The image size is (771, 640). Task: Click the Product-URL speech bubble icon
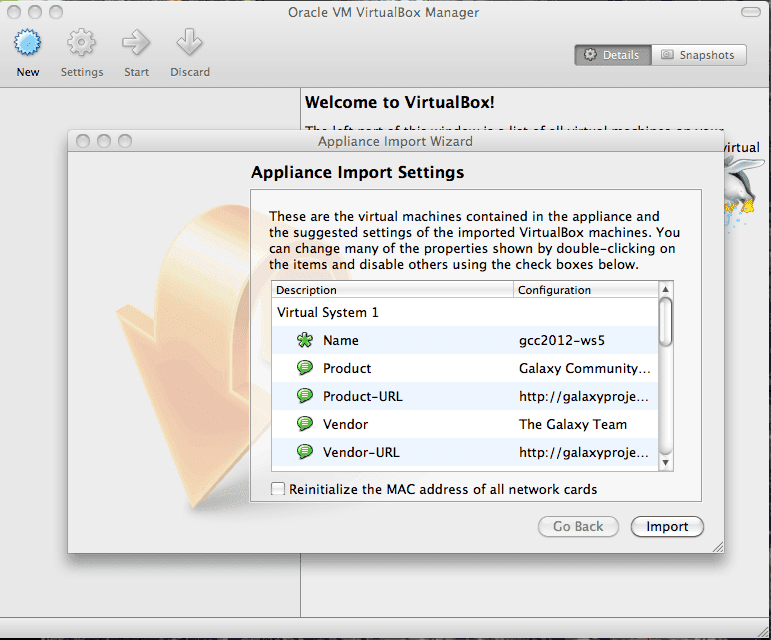pos(305,396)
